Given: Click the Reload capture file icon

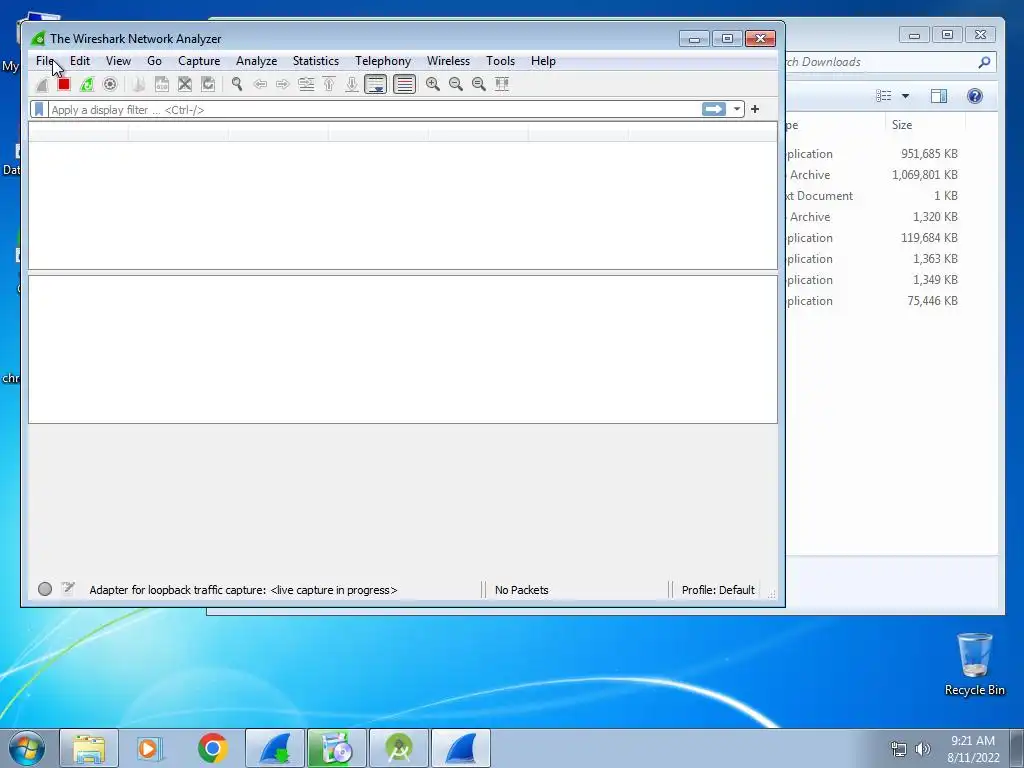Looking at the screenshot, I should click(208, 84).
